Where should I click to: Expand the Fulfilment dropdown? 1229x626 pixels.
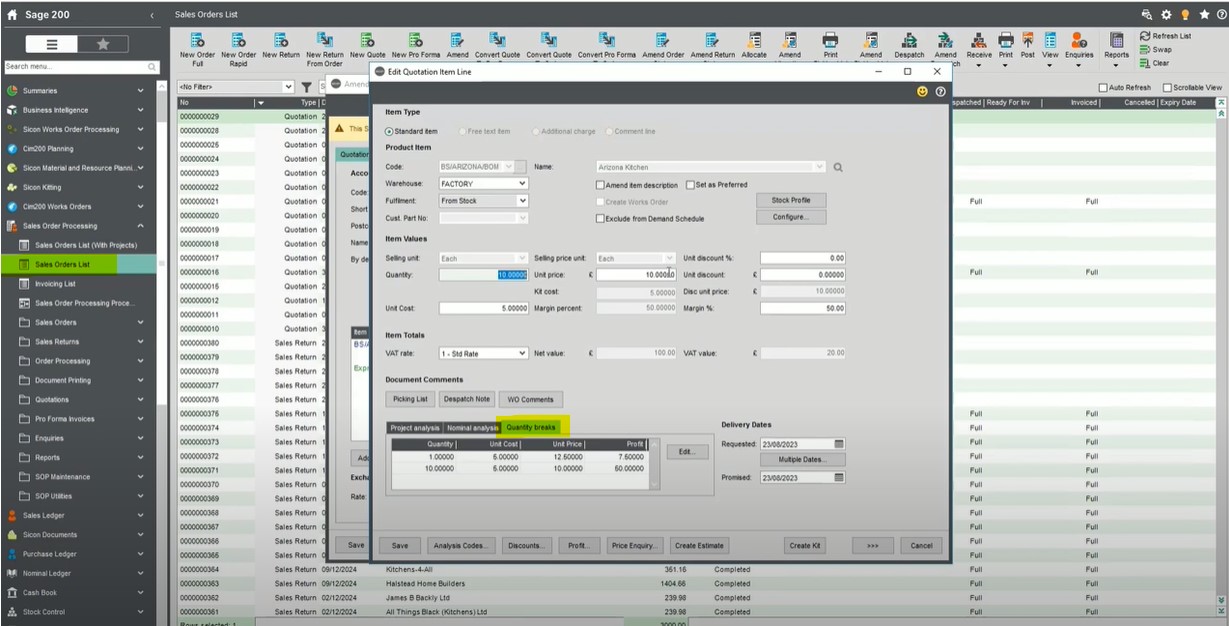click(522, 201)
